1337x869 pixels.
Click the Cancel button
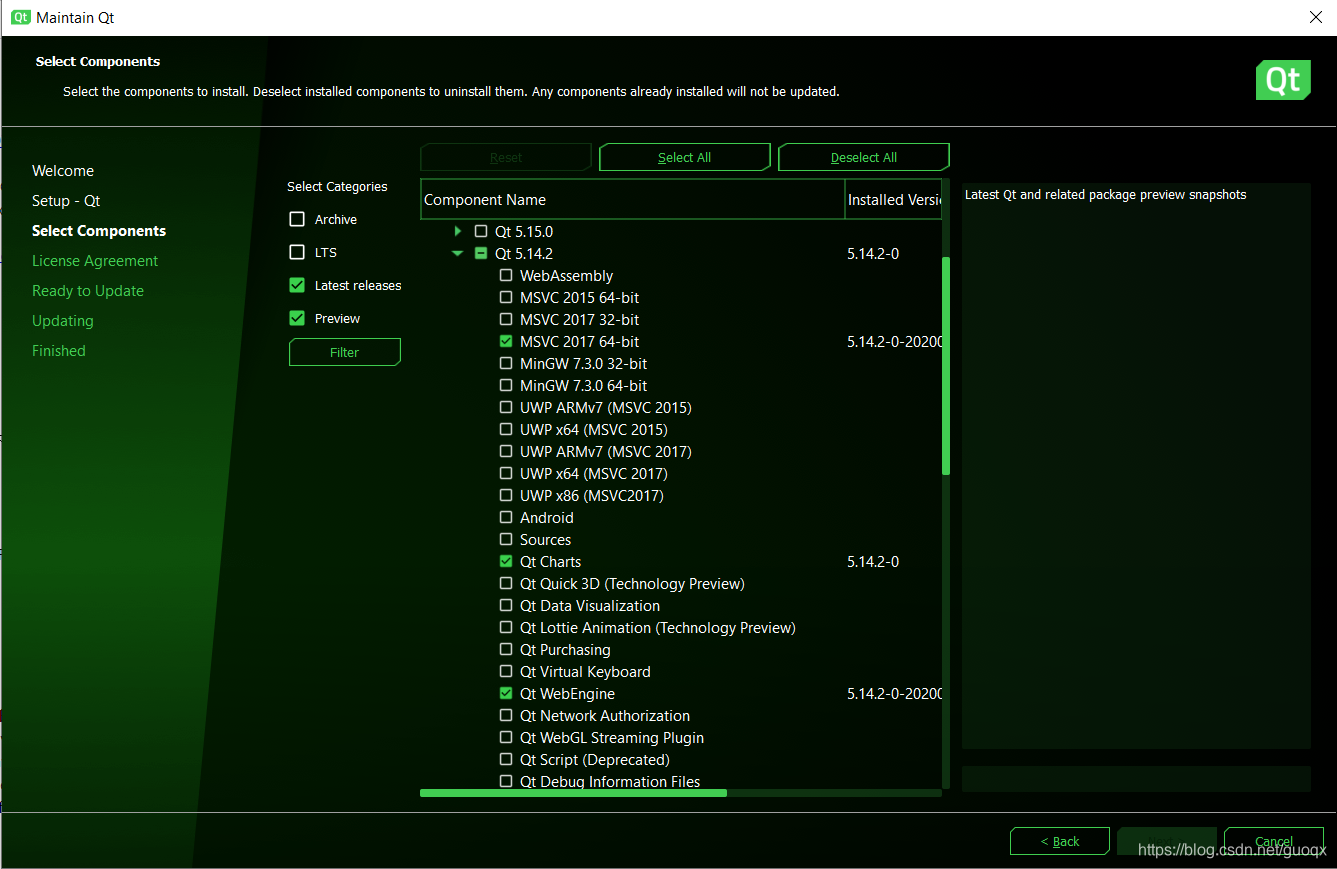1274,841
